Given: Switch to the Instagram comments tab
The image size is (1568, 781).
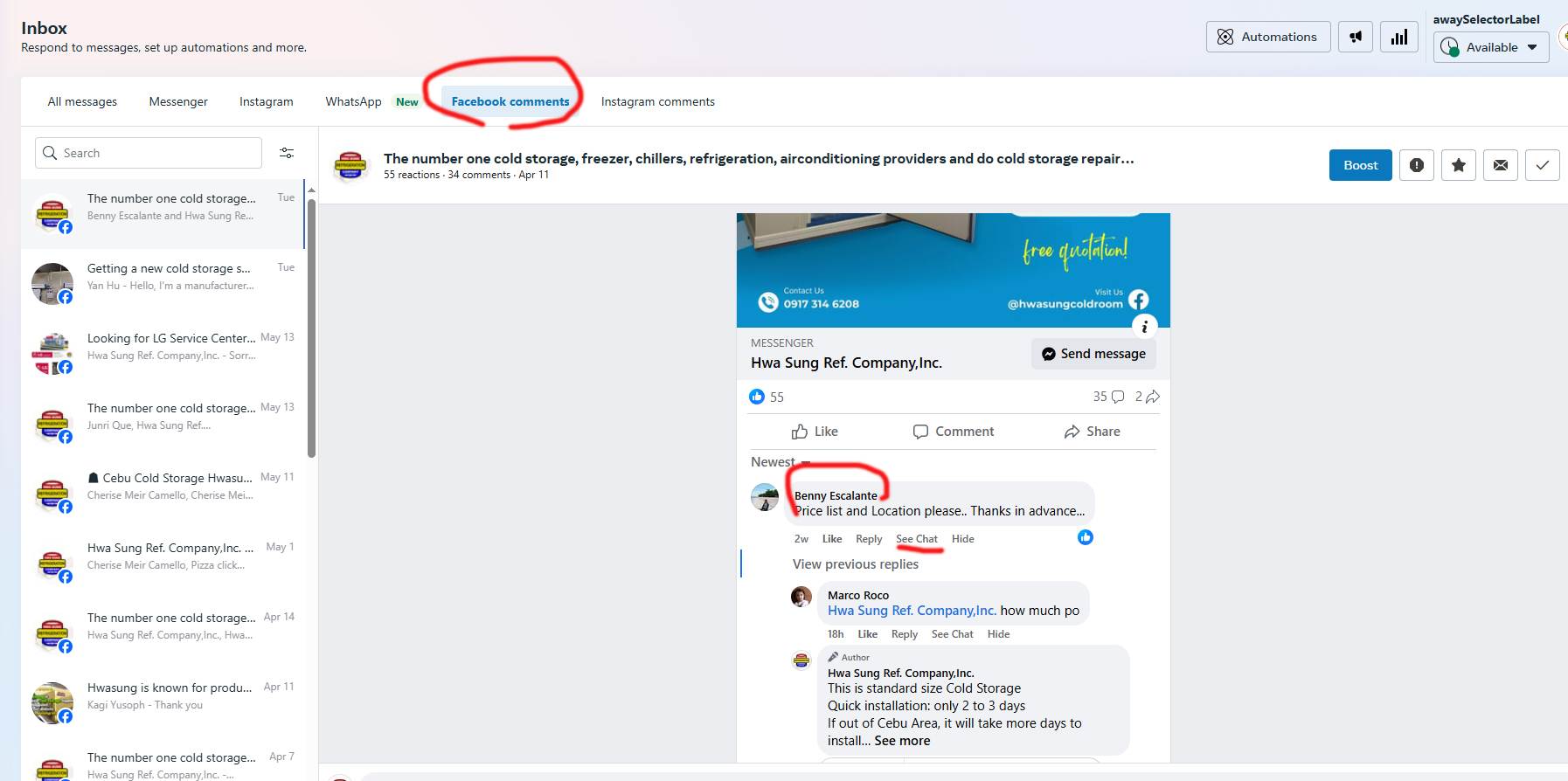Looking at the screenshot, I should pos(658,102).
